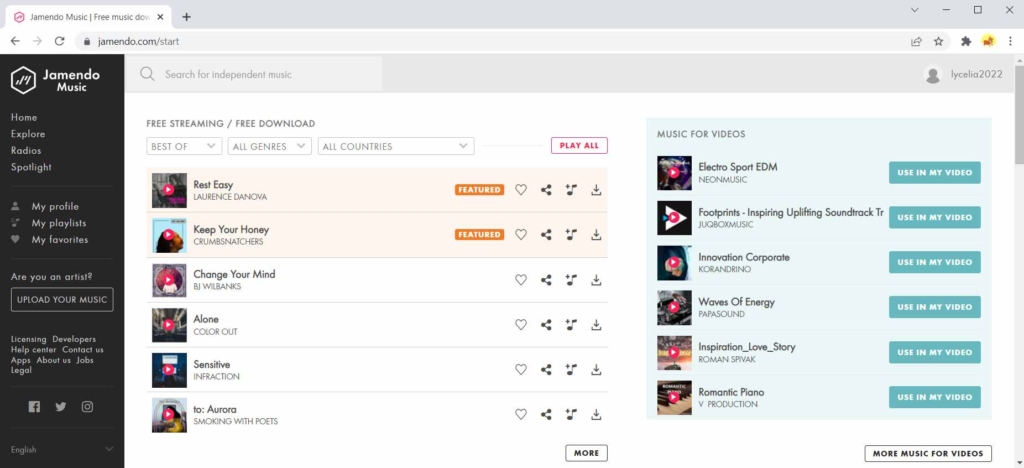Click the search for independent music field

pyautogui.click(x=254, y=74)
